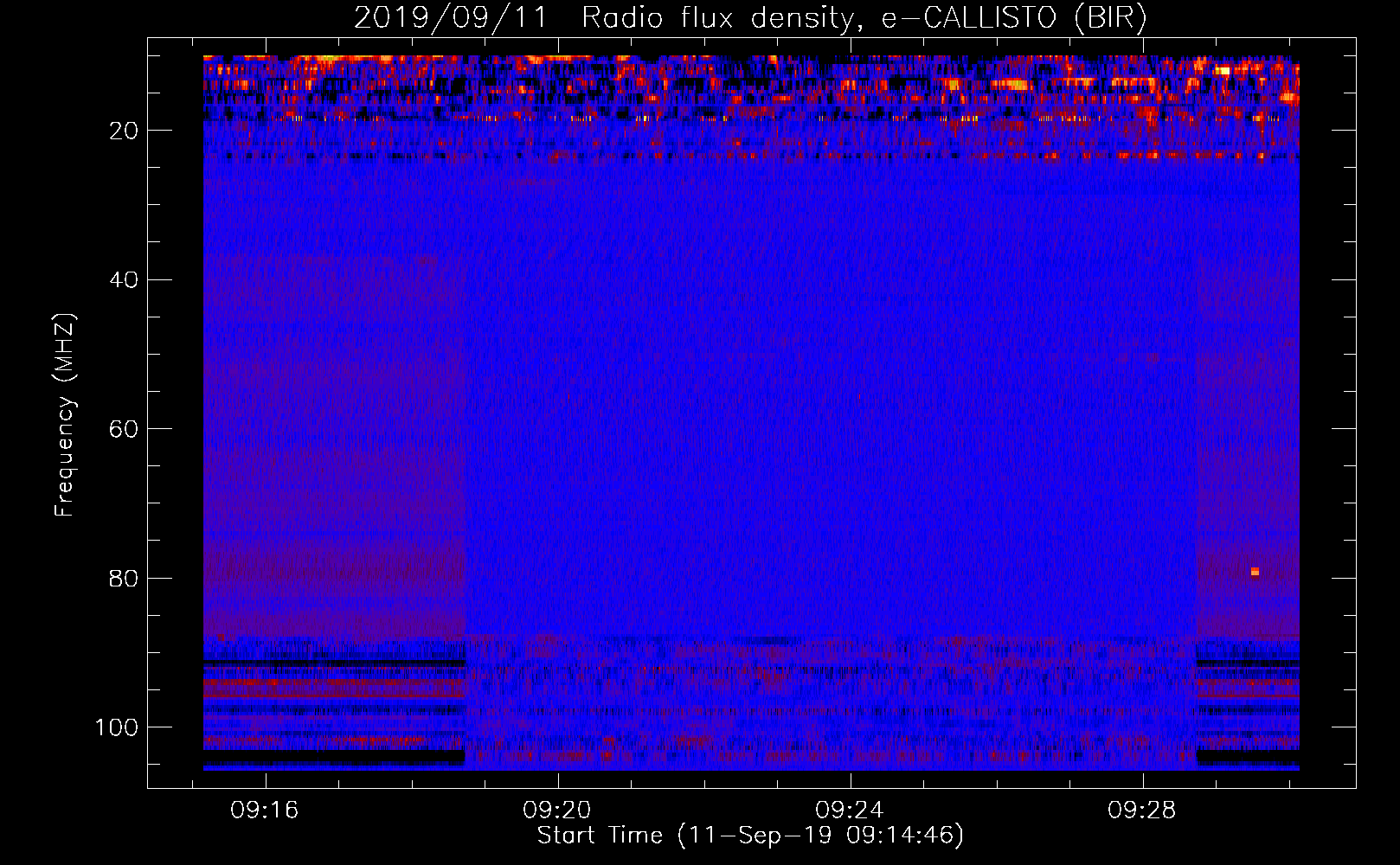Click the 100 MHz frequency tick label
1400x865 pixels.
point(117,727)
